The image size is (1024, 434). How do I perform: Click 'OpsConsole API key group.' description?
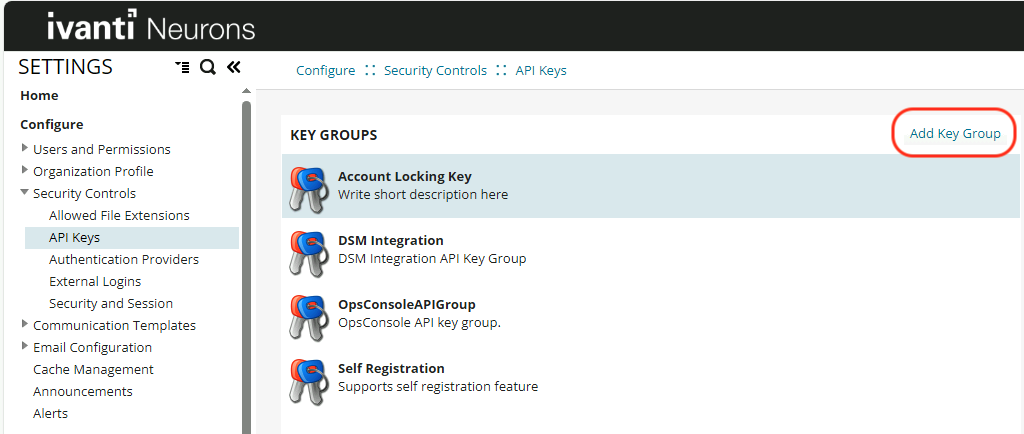pyautogui.click(x=419, y=322)
